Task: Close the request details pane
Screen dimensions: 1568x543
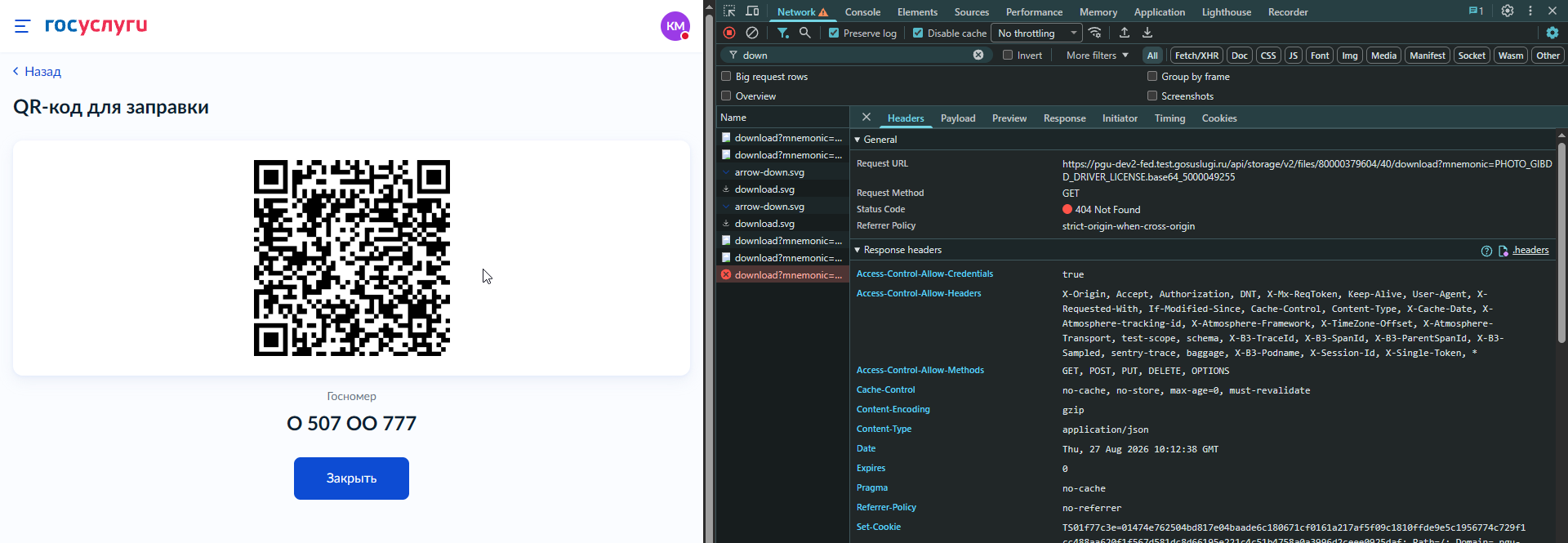Action: coord(866,118)
